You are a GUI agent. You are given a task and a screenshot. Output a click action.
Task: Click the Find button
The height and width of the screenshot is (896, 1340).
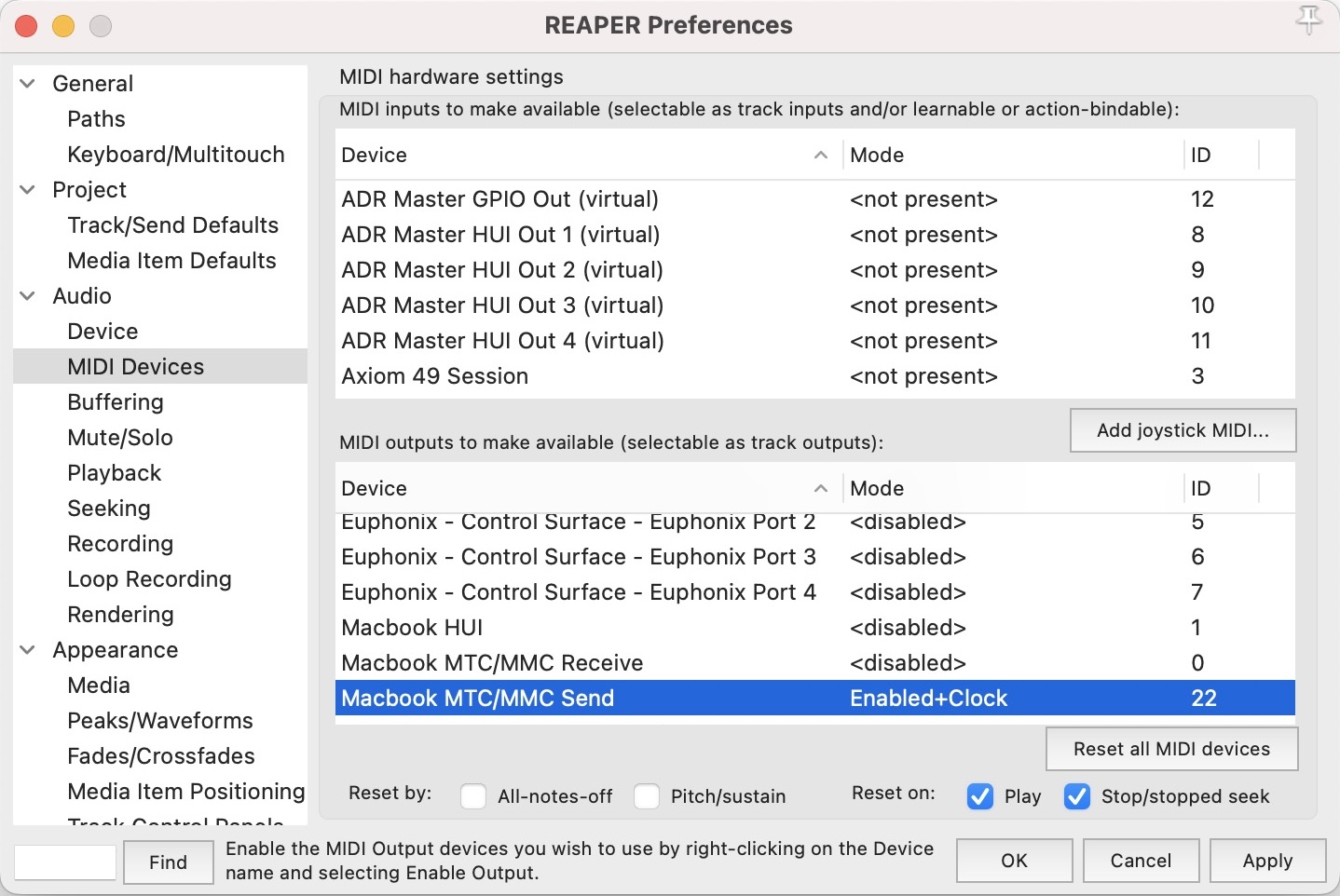tap(169, 862)
